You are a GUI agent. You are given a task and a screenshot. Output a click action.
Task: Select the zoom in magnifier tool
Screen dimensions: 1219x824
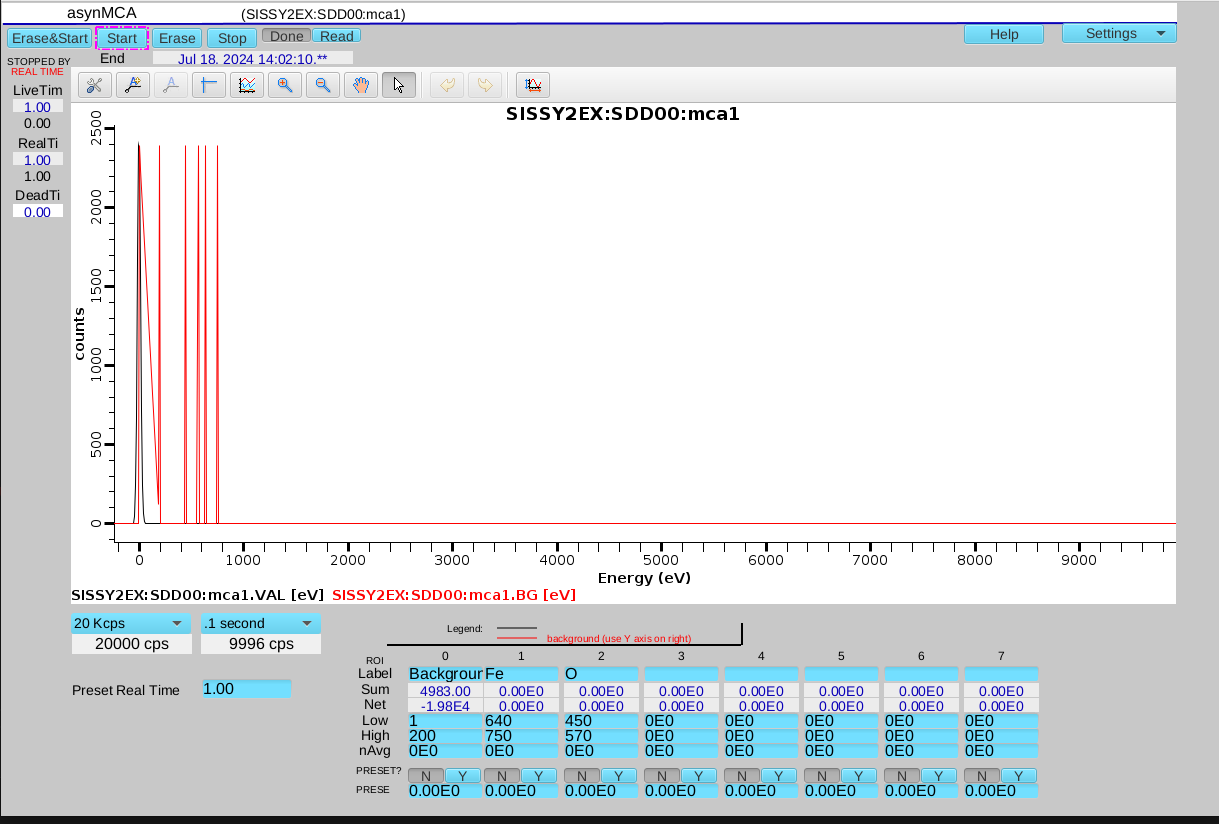pyautogui.click(x=284, y=85)
